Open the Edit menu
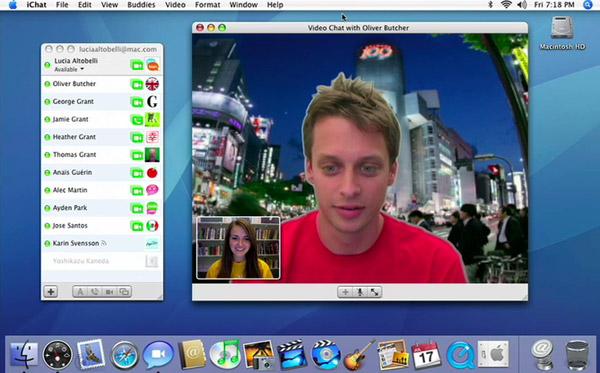 [85, 5]
